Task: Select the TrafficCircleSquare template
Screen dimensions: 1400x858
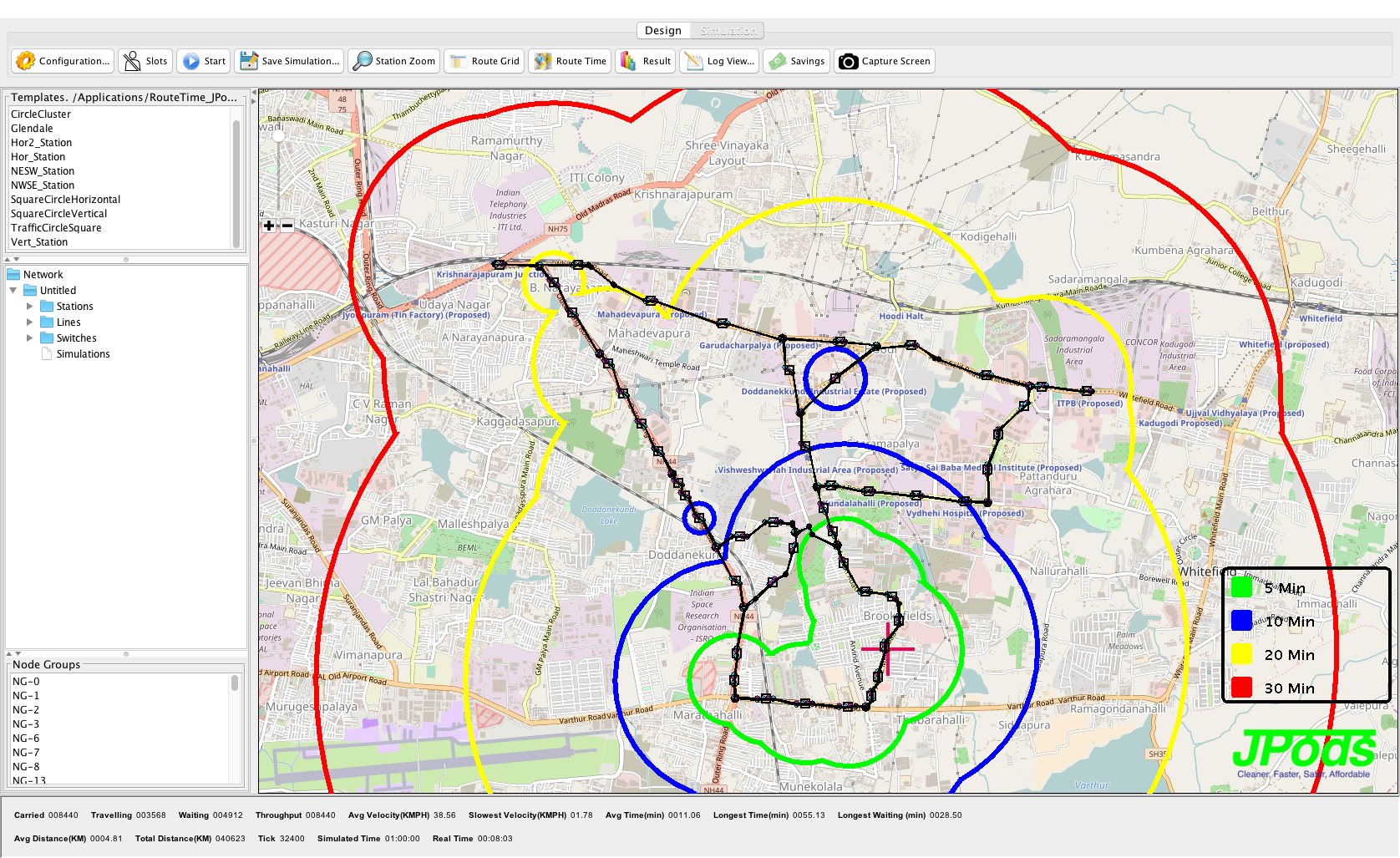Action: (56, 228)
